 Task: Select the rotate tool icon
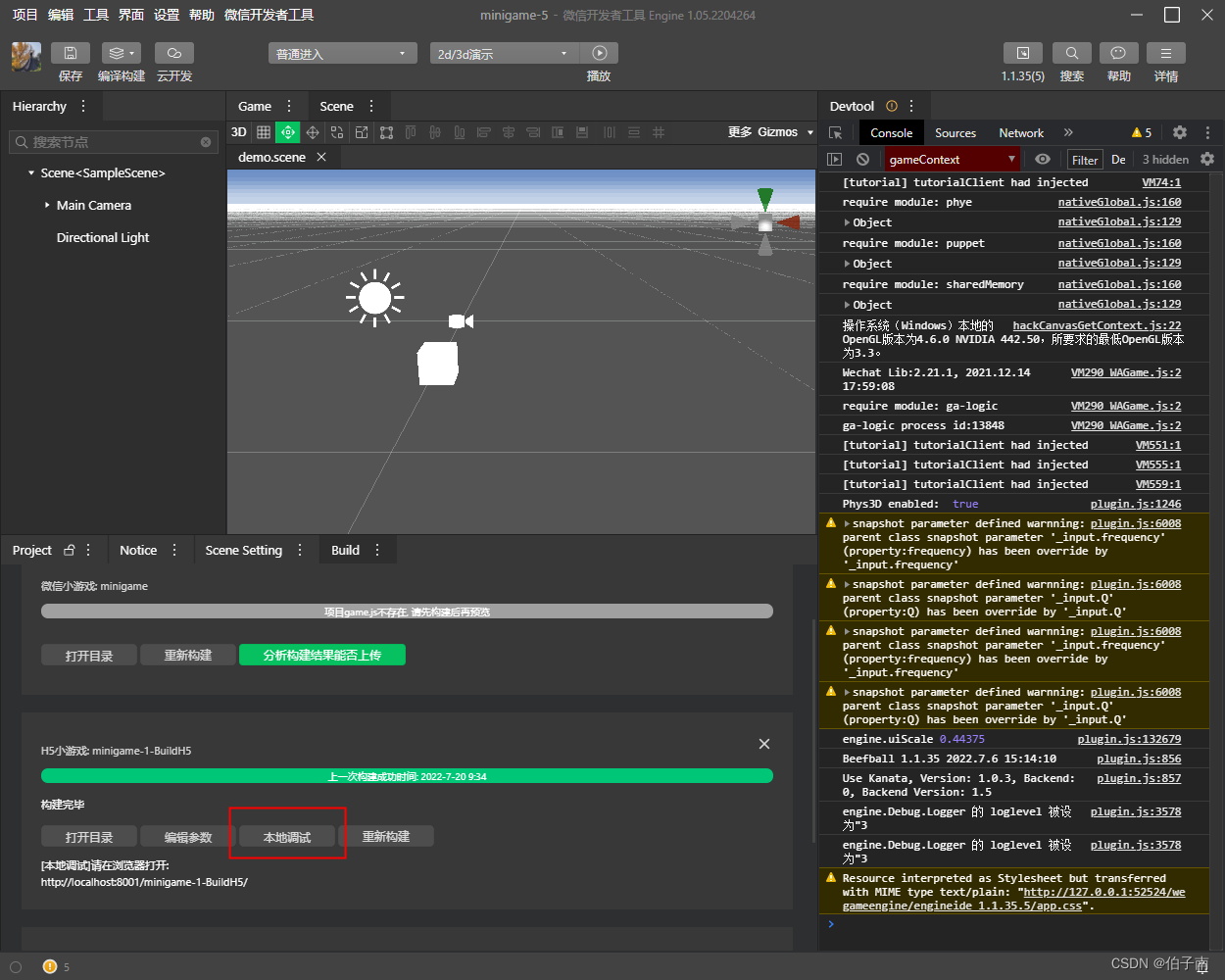tap(337, 132)
